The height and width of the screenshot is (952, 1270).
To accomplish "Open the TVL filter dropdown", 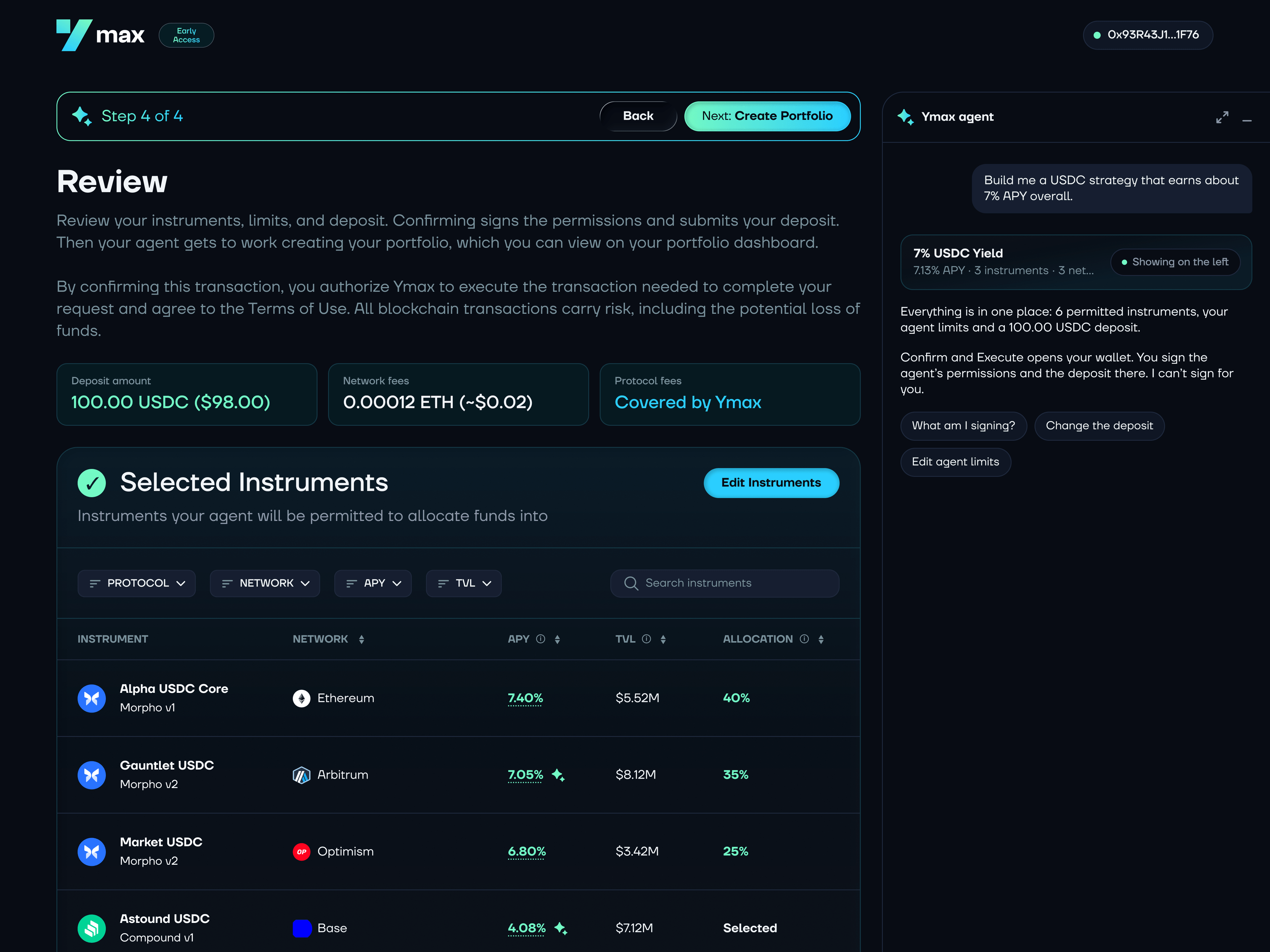I will (464, 583).
